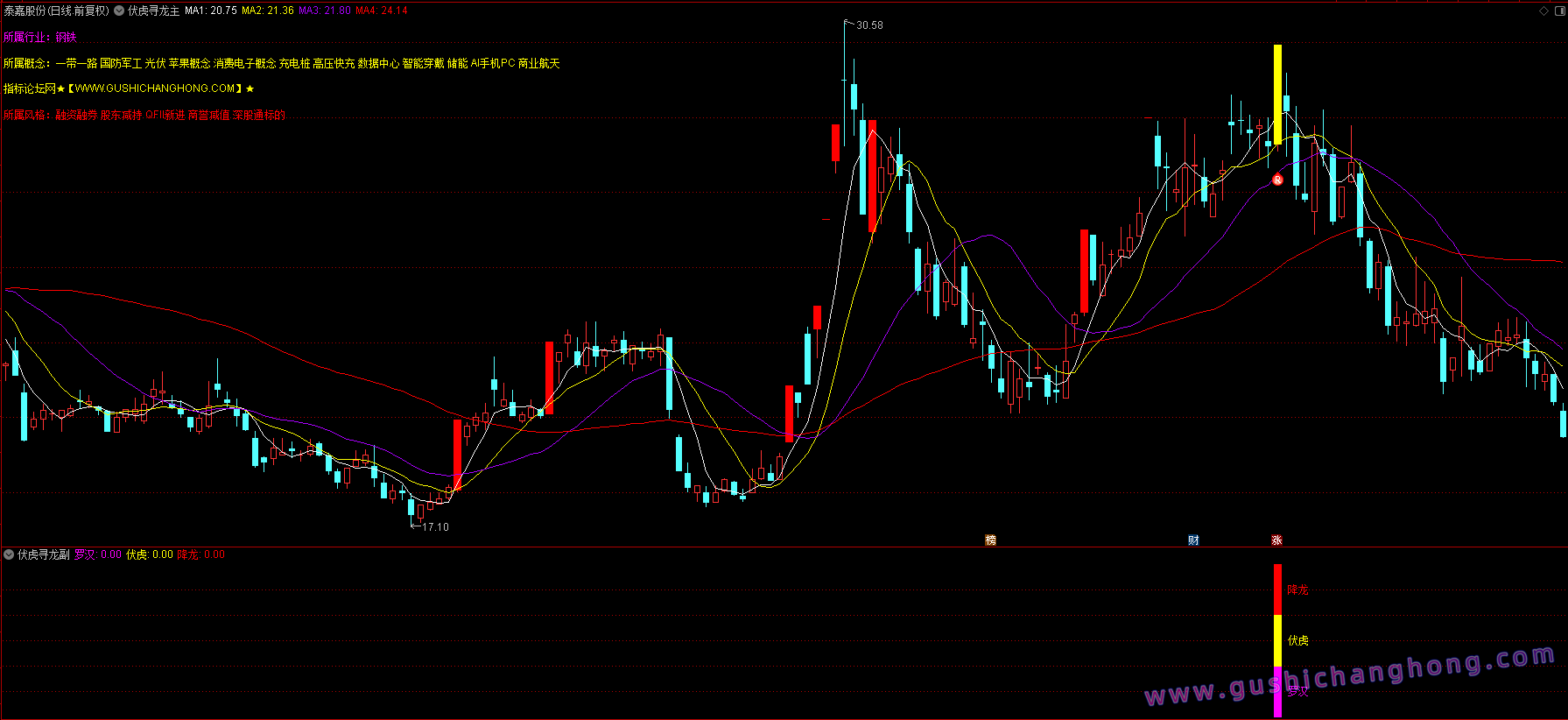Image resolution: width=1568 pixels, height=720 pixels.
Task: Select the 伏虎寻龙副 sub-indicator name
Action: click(44, 554)
